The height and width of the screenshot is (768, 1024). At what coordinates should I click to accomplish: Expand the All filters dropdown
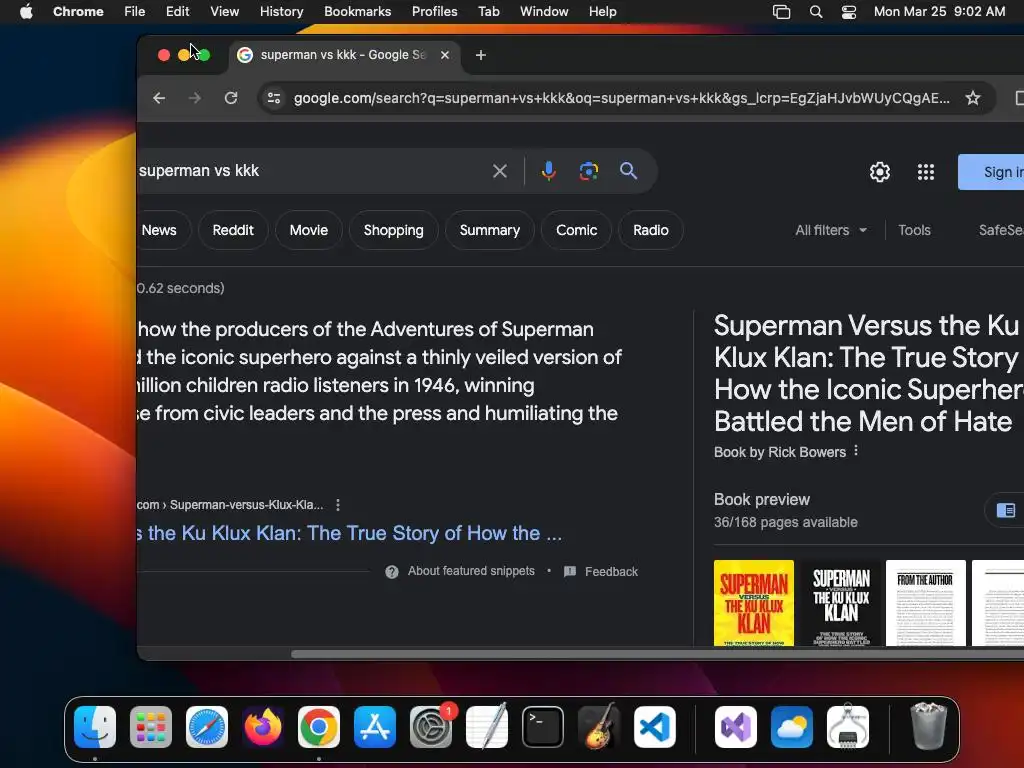(831, 230)
